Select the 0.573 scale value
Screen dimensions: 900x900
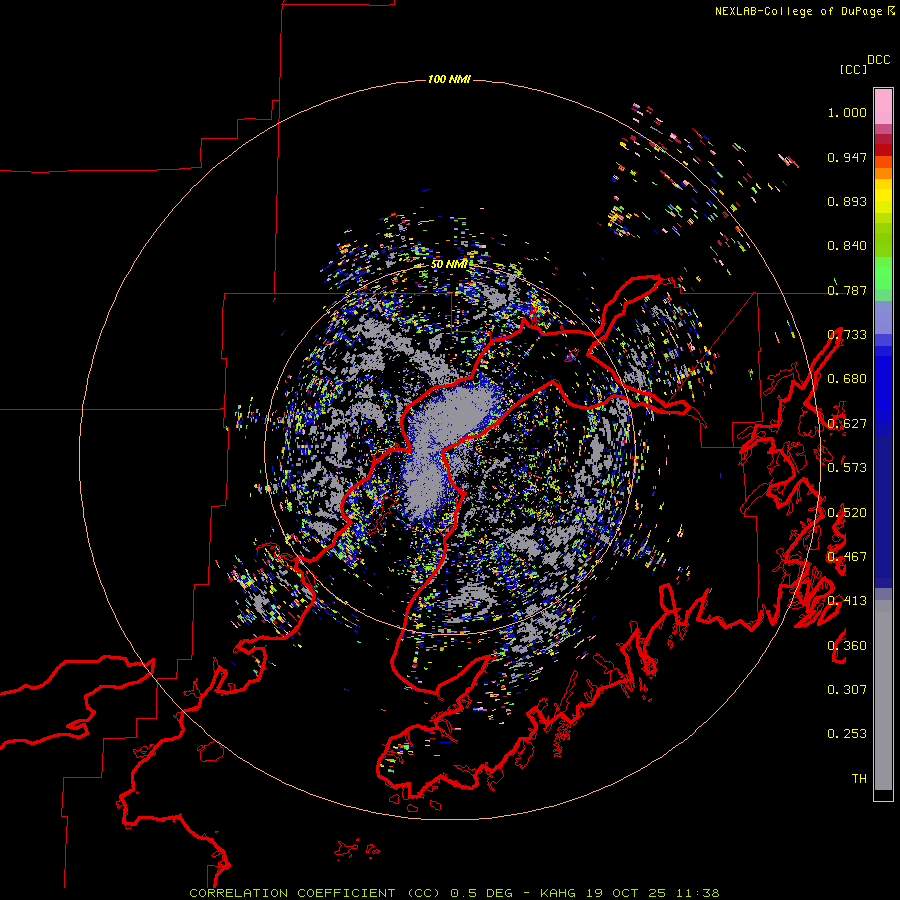coord(847,468)
